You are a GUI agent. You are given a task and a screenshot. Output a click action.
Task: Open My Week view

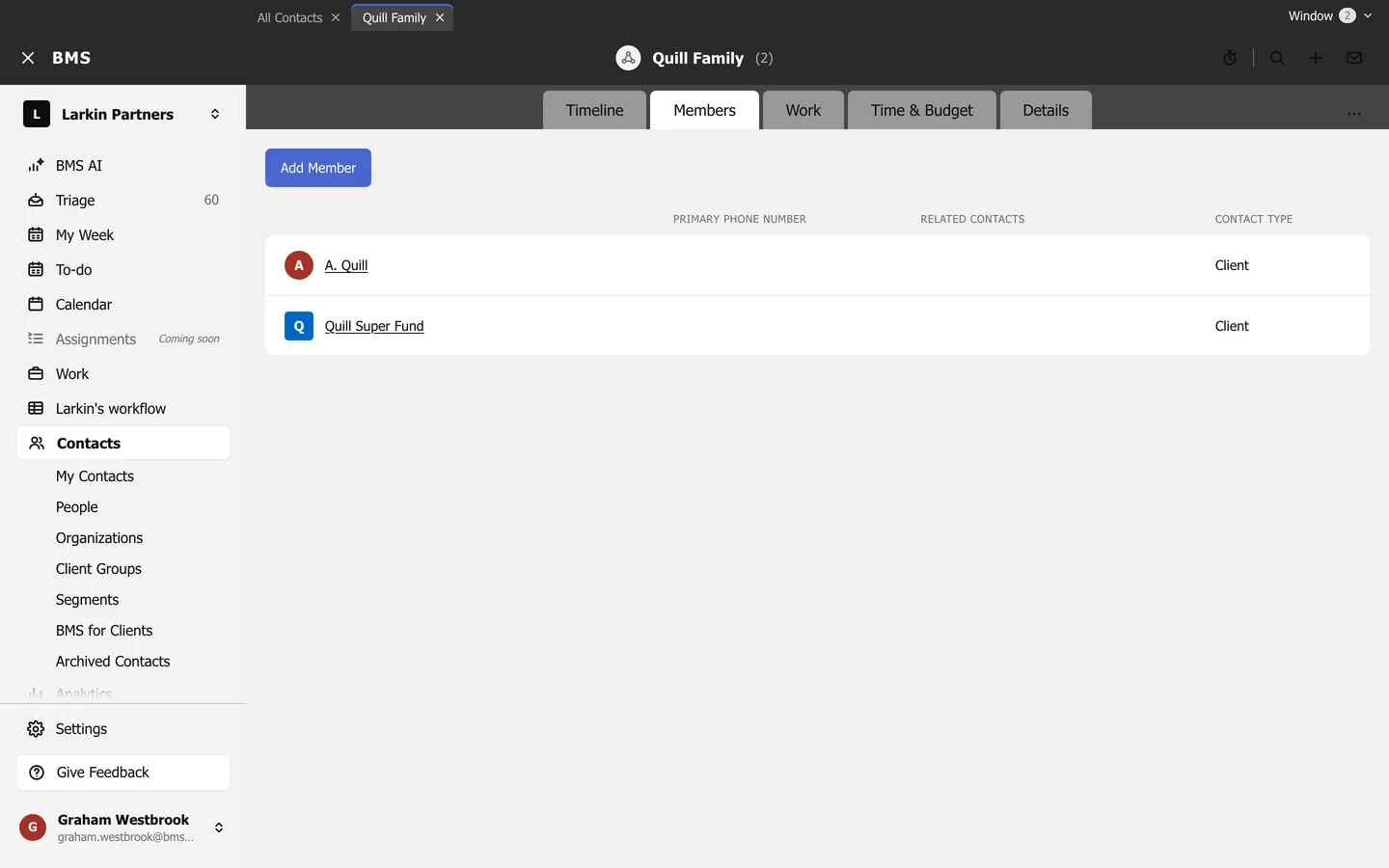tap(123, 235)
